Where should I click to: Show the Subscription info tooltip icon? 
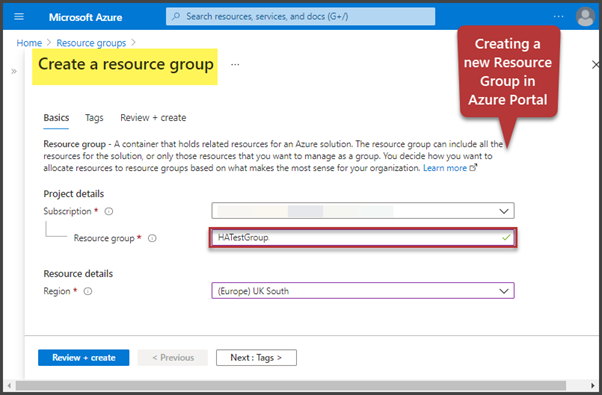[109, 211]
